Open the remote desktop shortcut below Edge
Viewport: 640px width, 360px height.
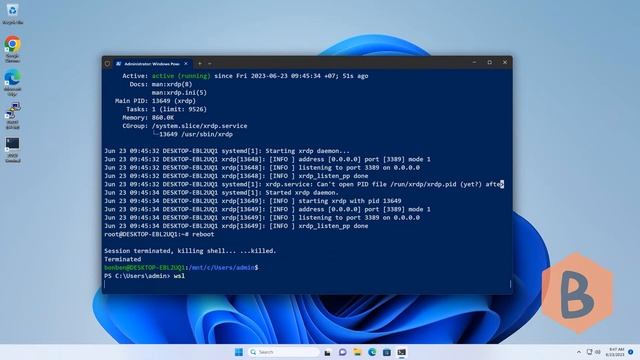pos(12,116)
